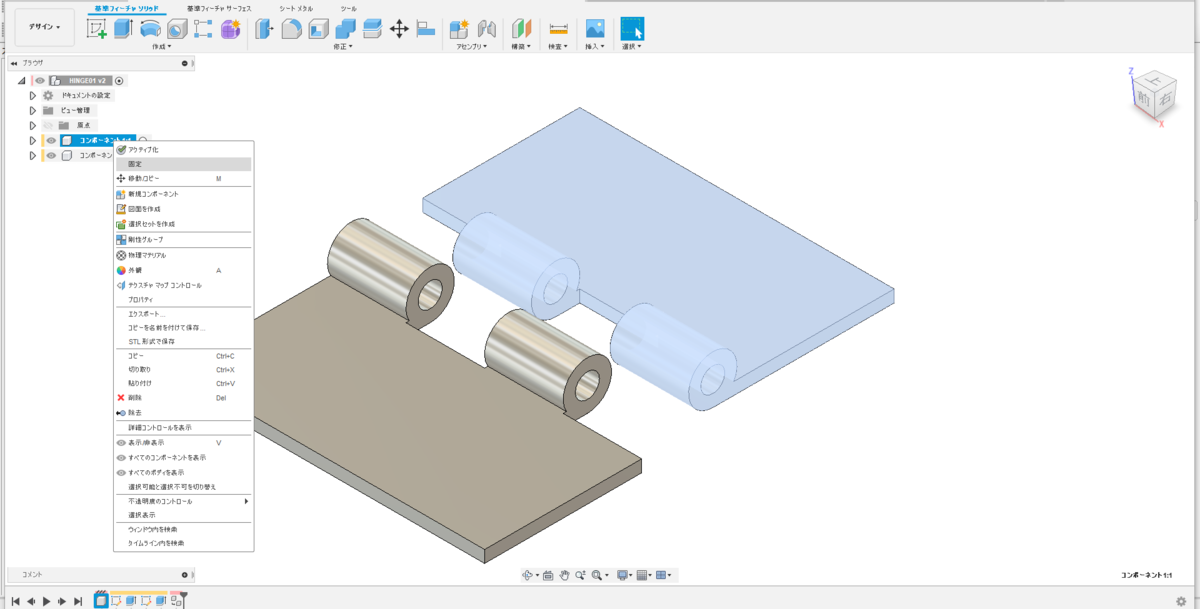Open the アセンブリ panel dropdown
1200x609 pixels.
[472, 46]
